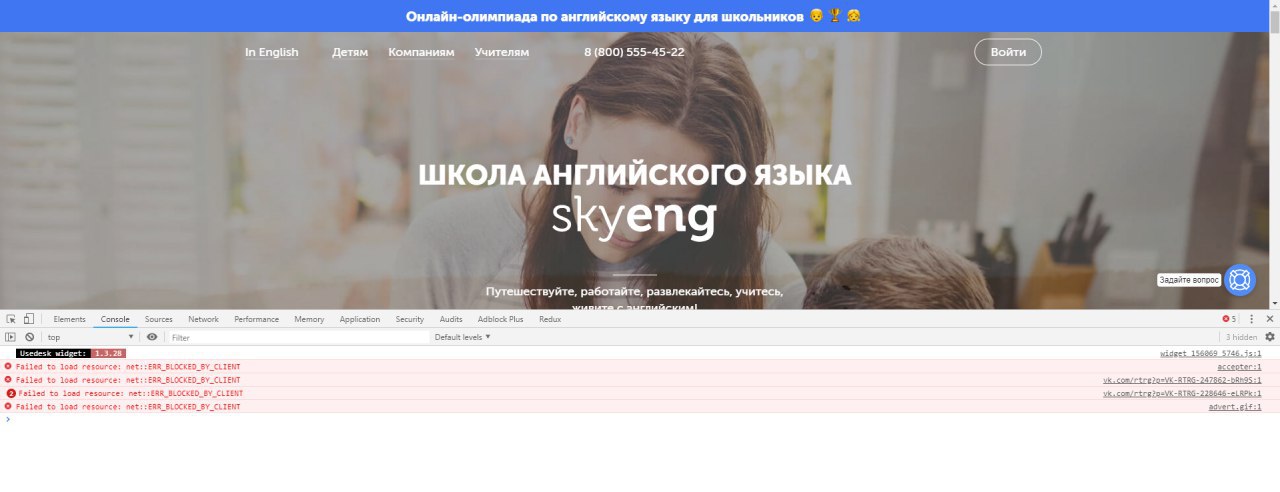Screen dimensions: 1280x492
Task: Open the In English link
Action: coord(272,52)
